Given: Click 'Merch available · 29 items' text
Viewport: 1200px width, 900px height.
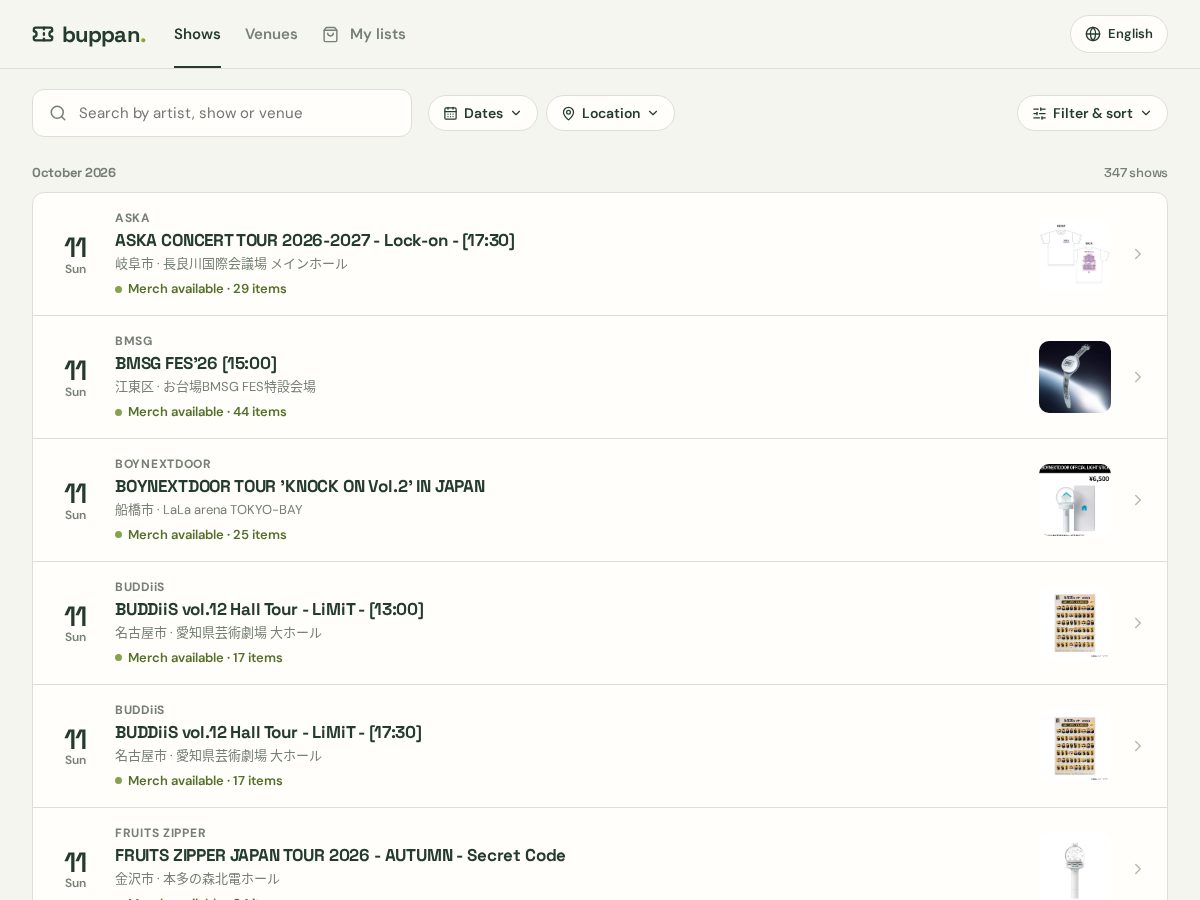Looking at the screenshot, I should click(207, 289).
